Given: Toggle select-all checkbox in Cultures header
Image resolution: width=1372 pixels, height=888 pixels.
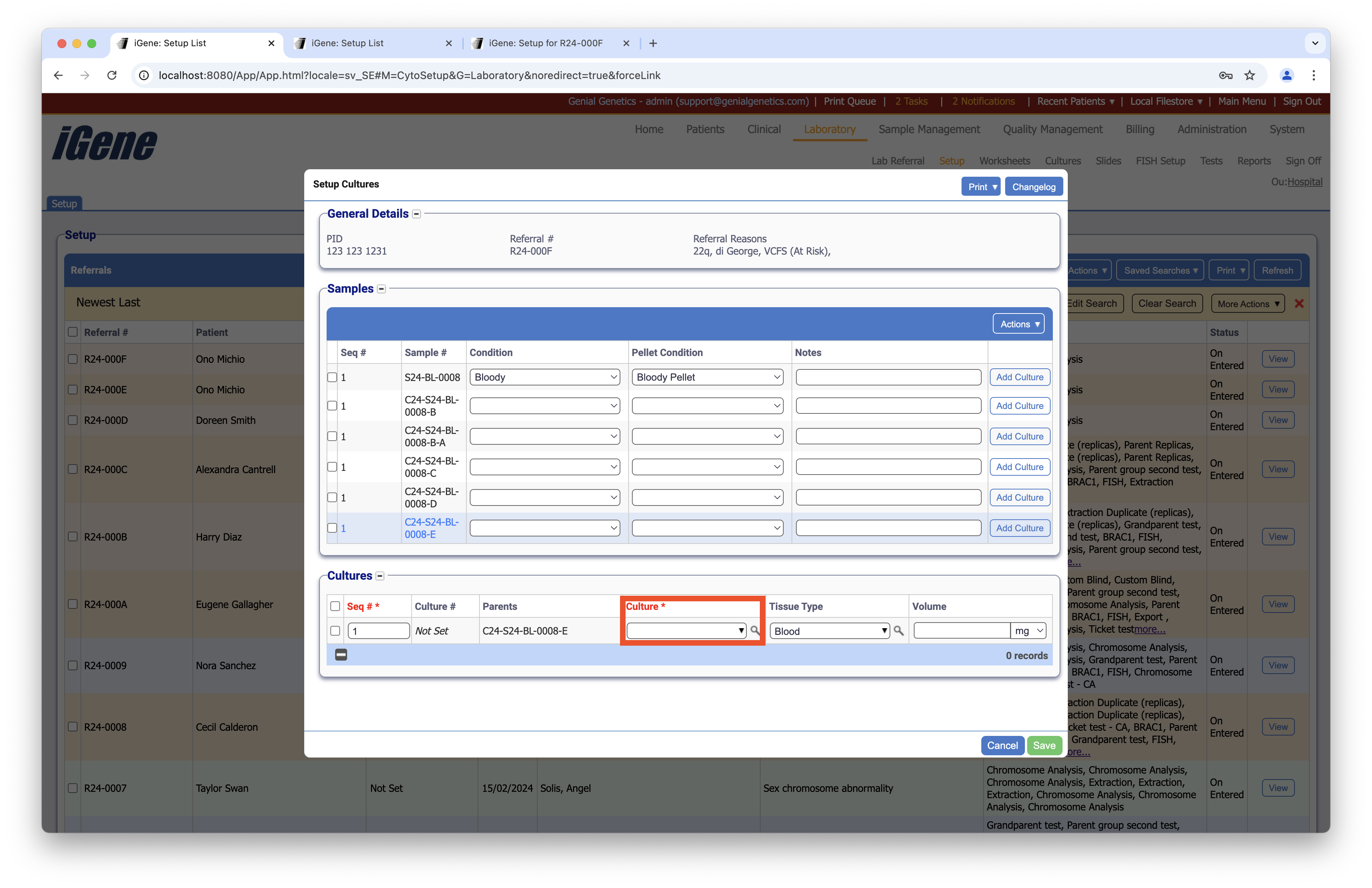Looking at the screenshot, I should [335, 606].
